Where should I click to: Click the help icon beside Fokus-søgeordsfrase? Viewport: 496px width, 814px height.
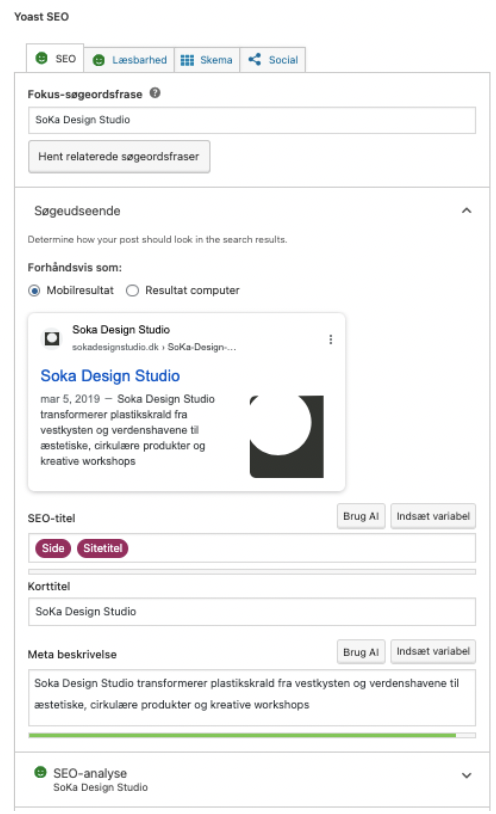click(155, 93)
